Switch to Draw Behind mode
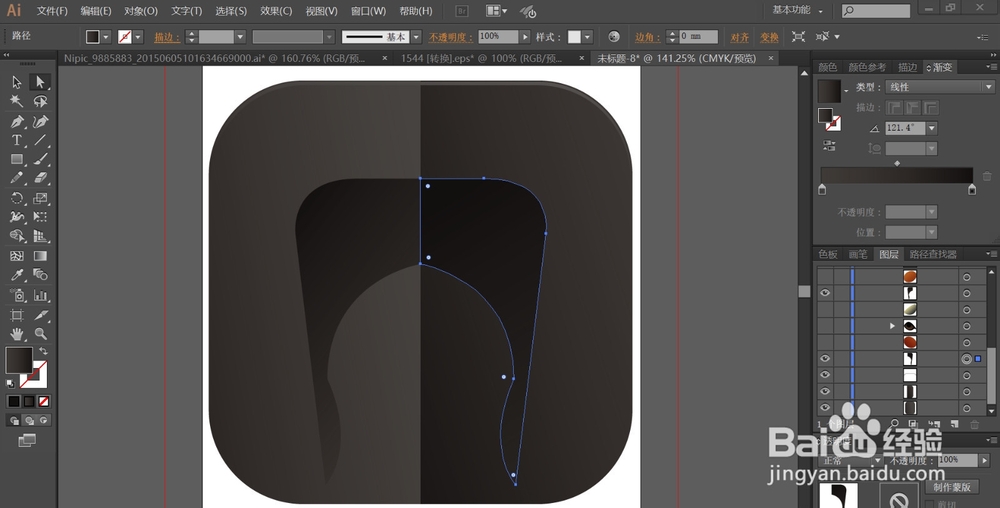Image resolution: width=1000 pixels, height=508 pixels. pyautogui.click(x=29, y=421)
